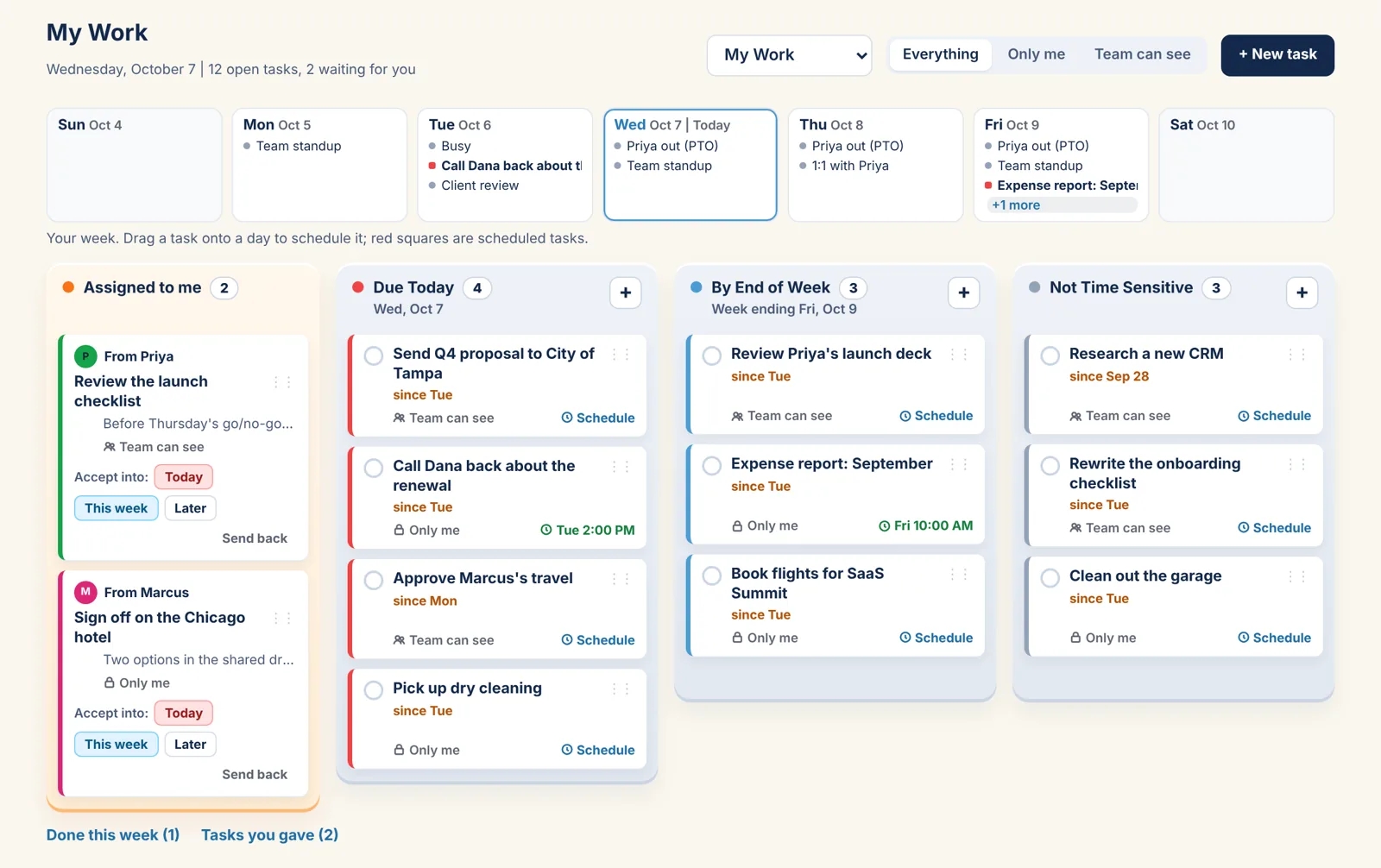Open the Tue 2:00 PM scheduled time
The width and height of the screenshot is (1381, 868).
click(588, 531)
